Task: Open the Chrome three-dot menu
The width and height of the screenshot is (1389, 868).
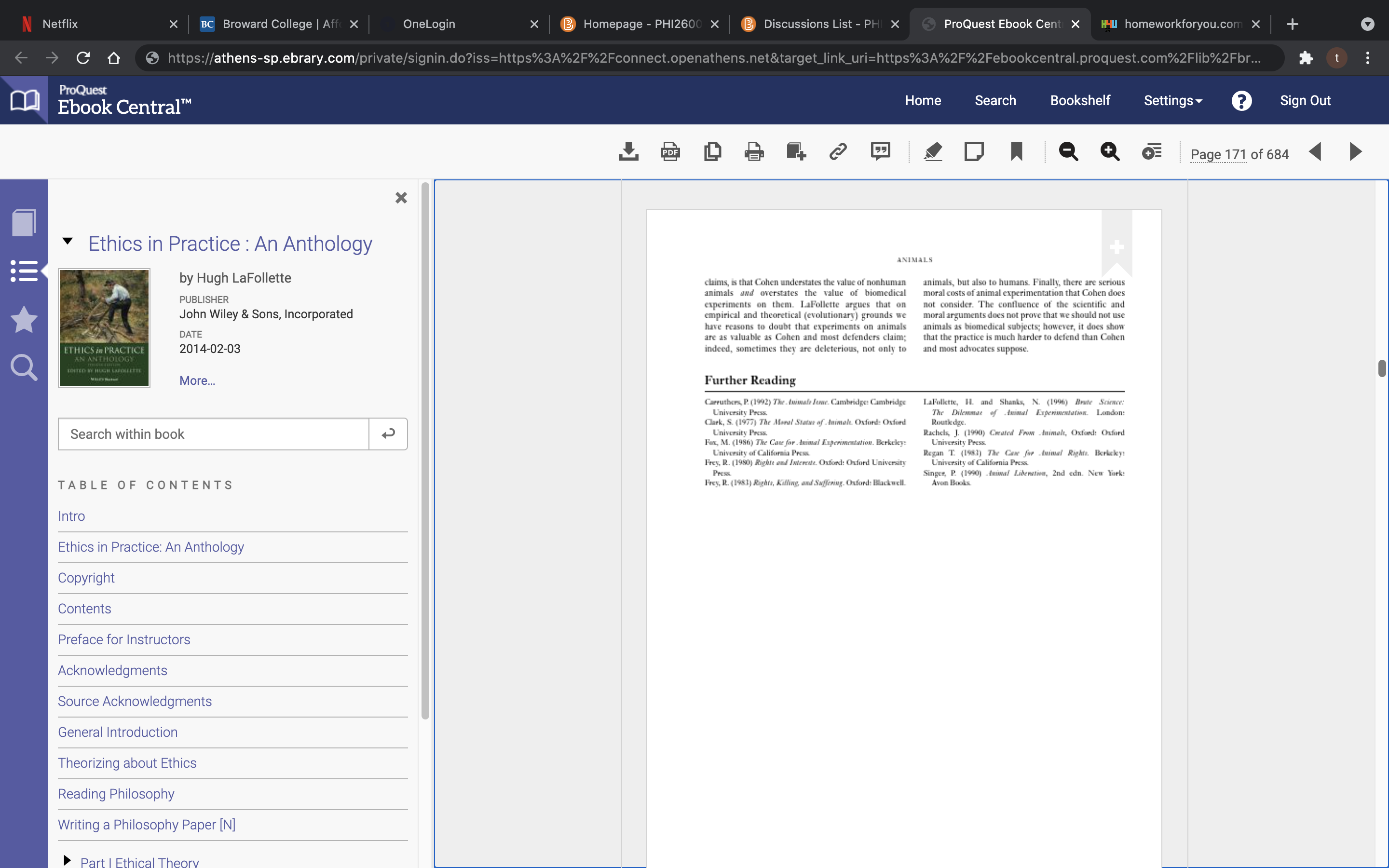Action: click(1368, 58)
